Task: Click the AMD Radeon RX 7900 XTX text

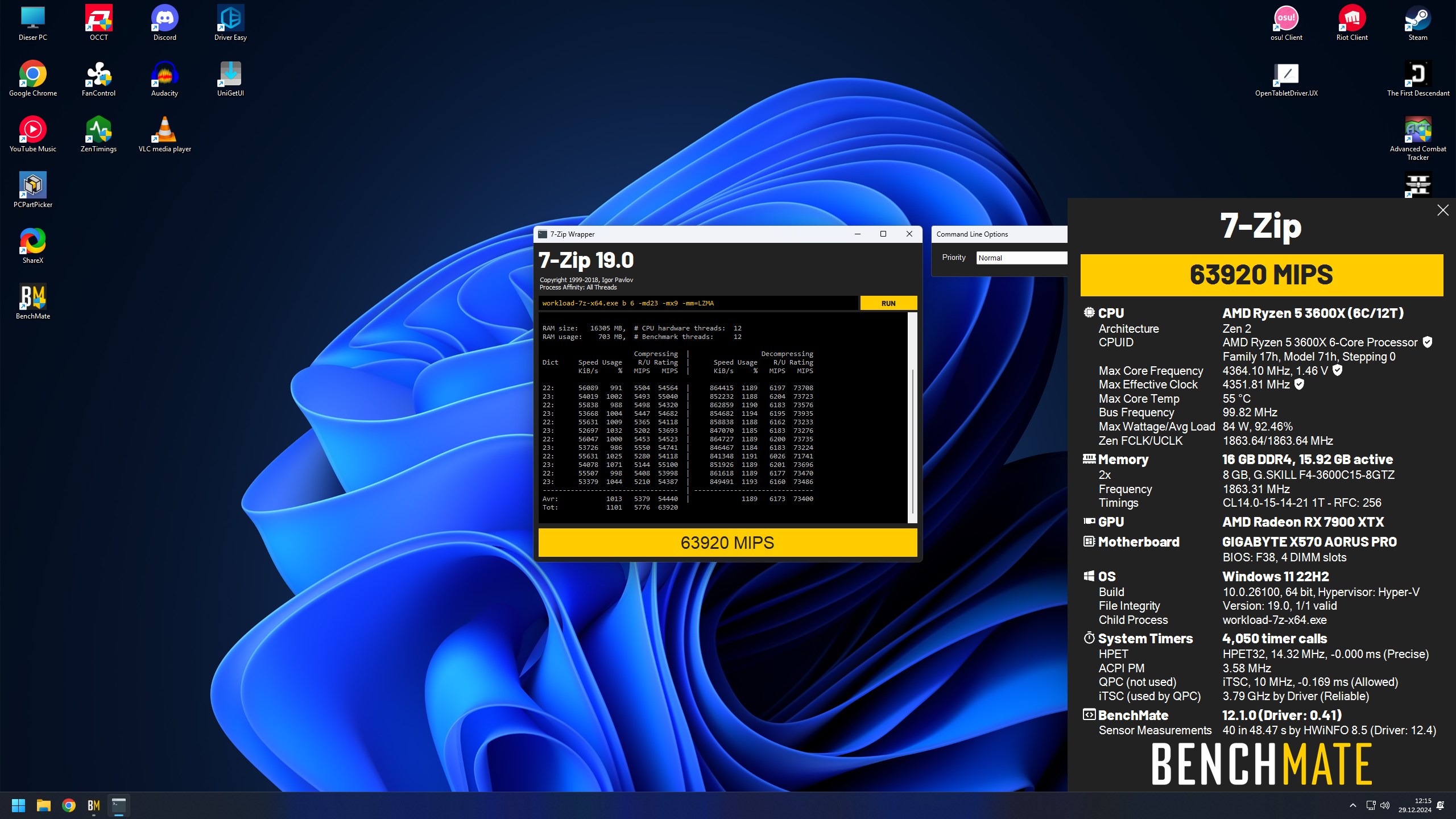Action: click(x=1303, y=522)
